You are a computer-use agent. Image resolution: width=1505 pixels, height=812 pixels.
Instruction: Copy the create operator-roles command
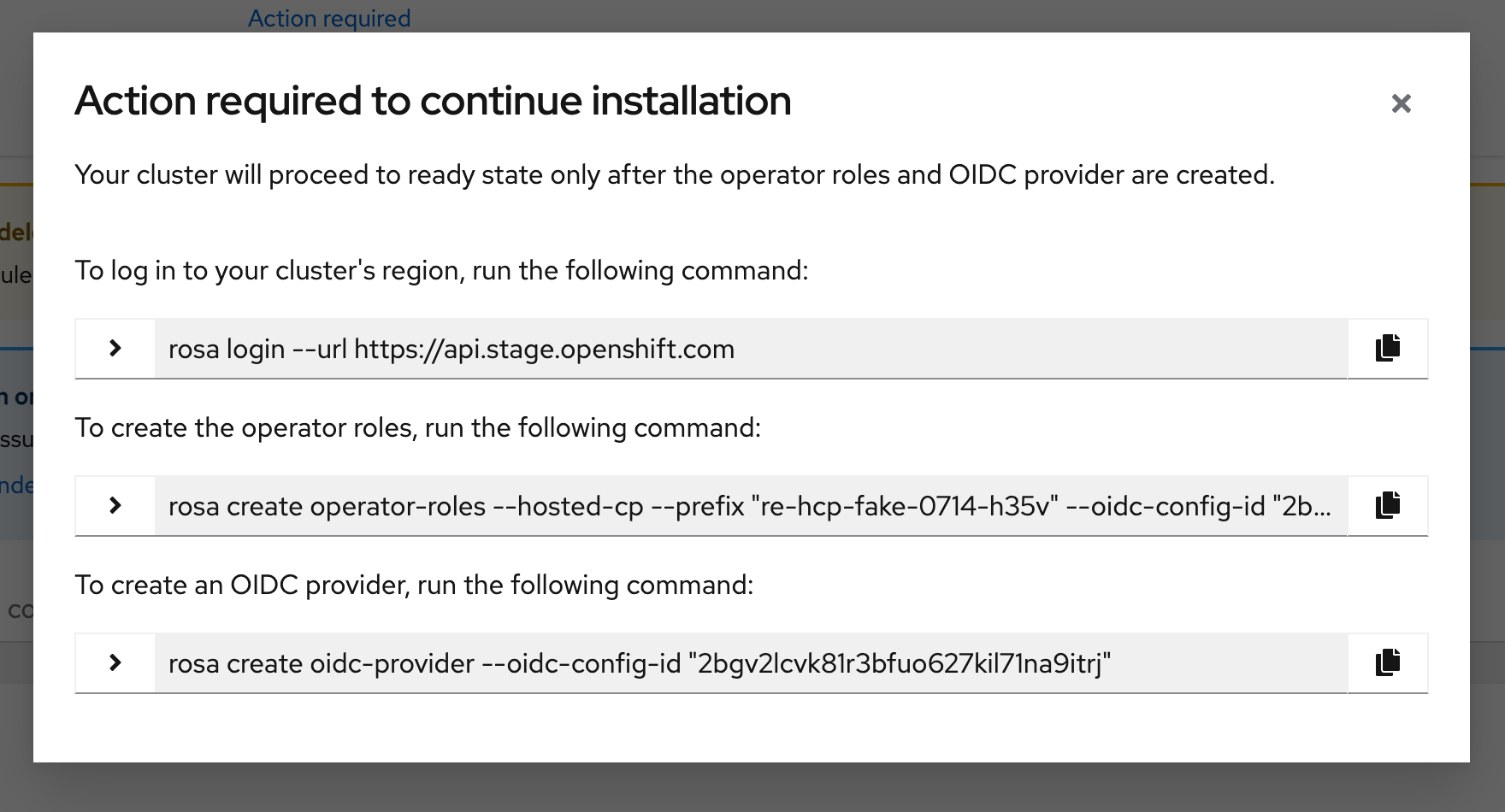pos(1387,506)
